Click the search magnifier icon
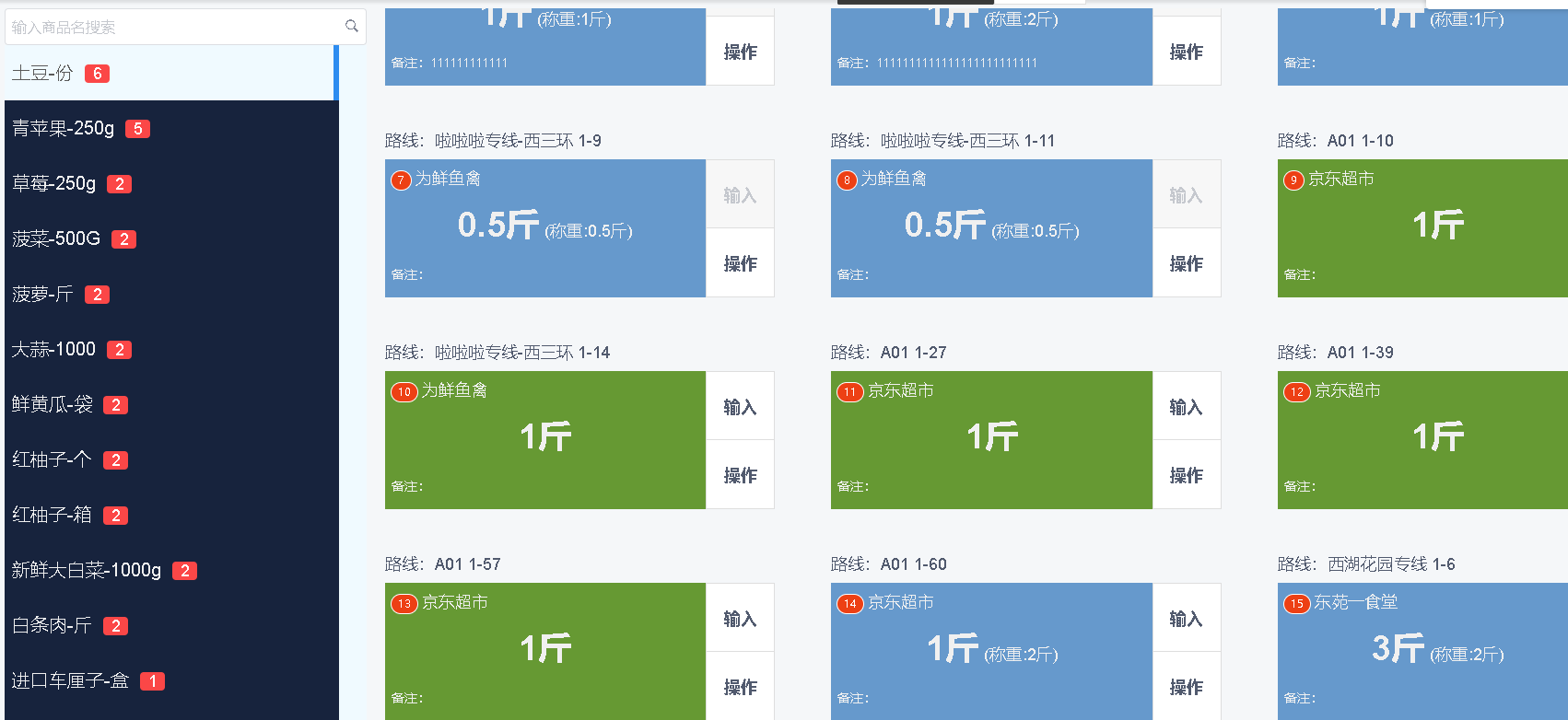This screenshot has height=720, width=1568. (351, 27)
